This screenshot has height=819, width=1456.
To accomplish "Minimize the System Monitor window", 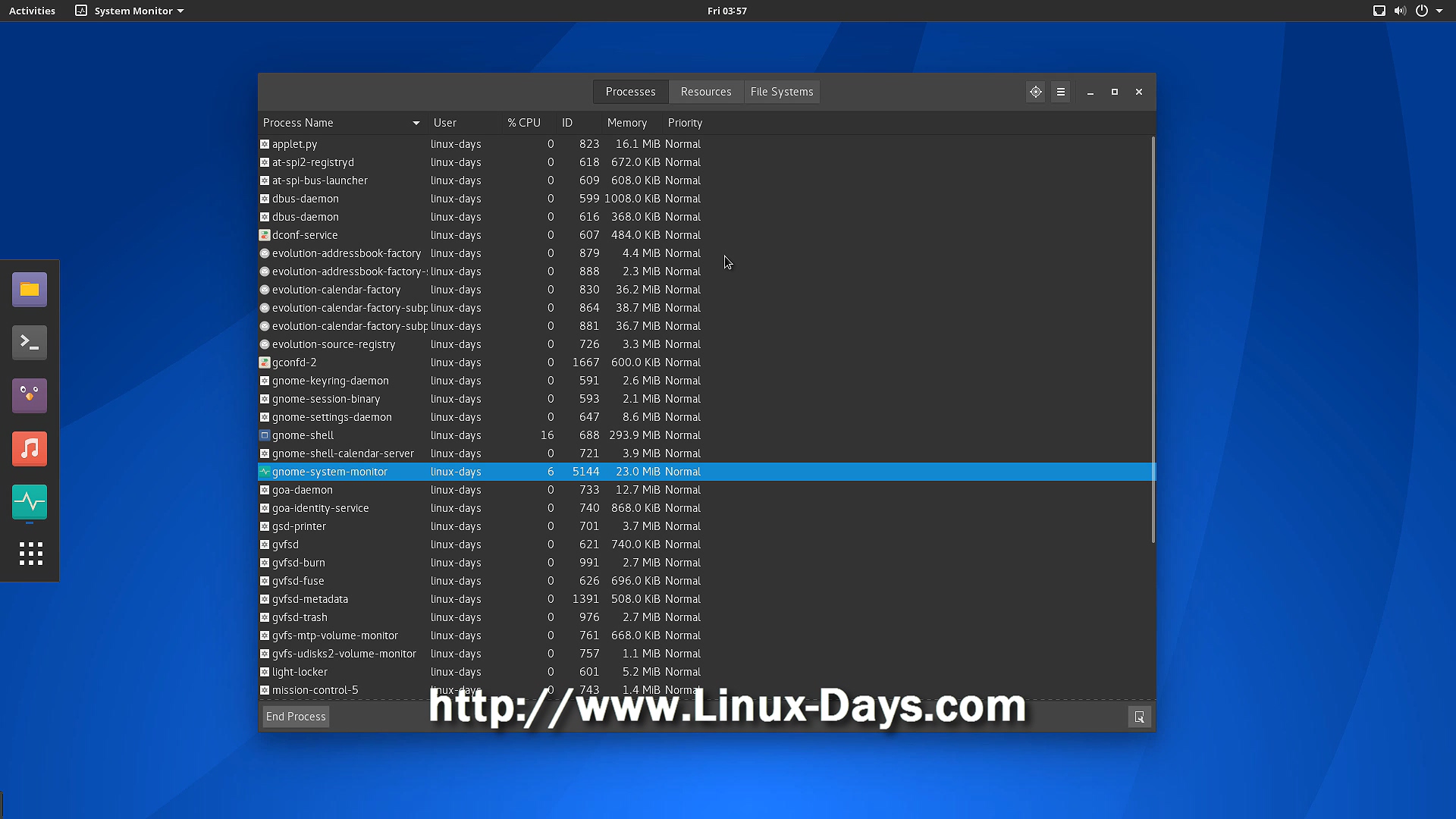I will (x=1090, y=92).
